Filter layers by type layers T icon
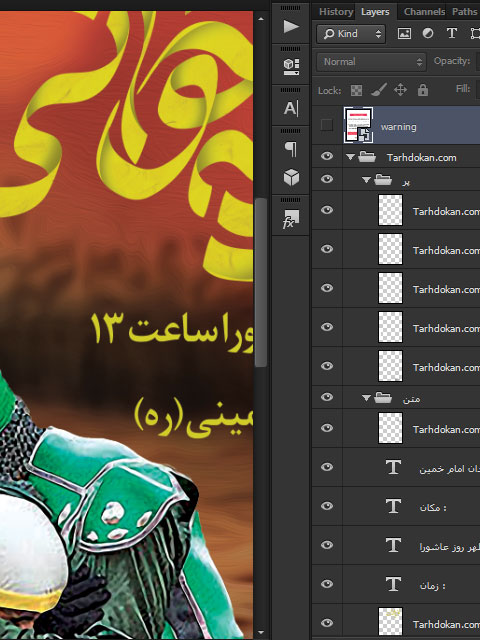The height and width of the screenshot is (640, 480). (x=451, y=33)
